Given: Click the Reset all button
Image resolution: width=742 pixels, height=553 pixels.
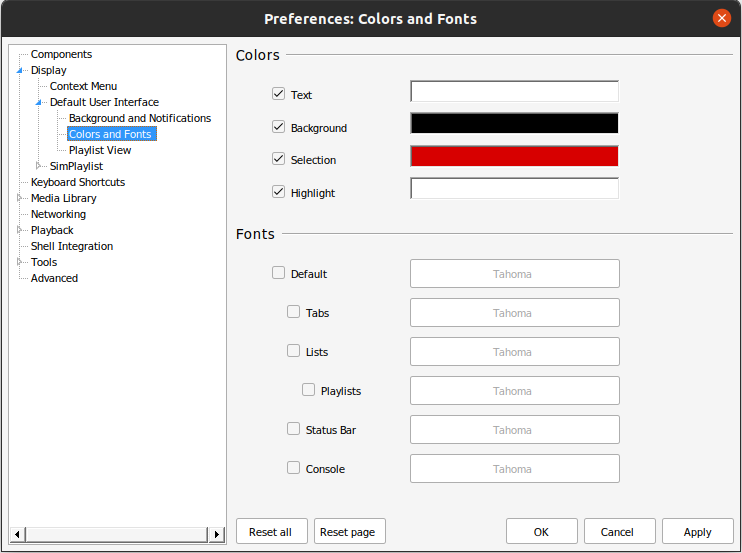Looking at the screenshot, I should click(272, 531).
